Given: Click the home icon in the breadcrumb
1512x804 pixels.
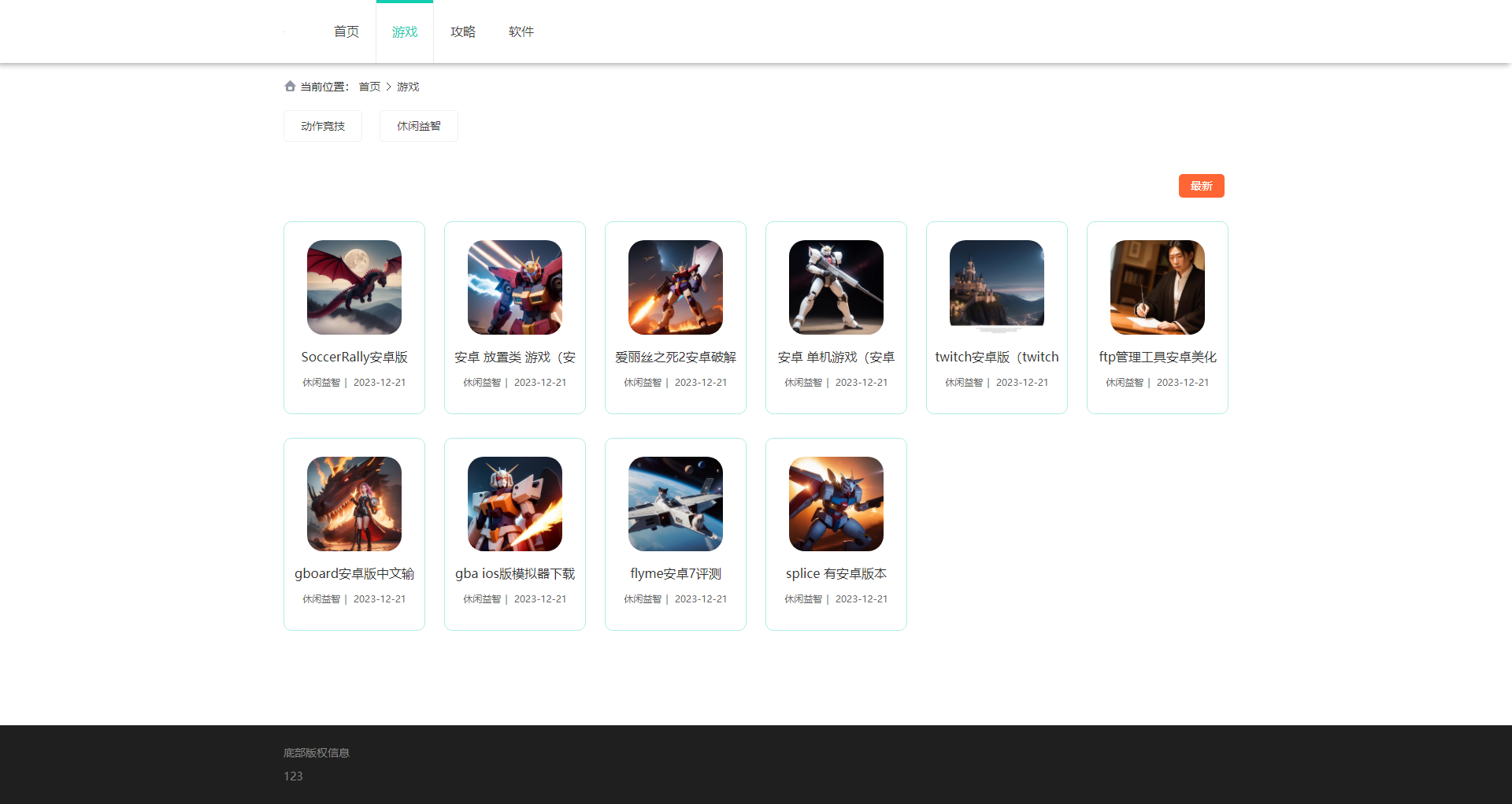Looking at the screenshot, I should coord(290,87).
